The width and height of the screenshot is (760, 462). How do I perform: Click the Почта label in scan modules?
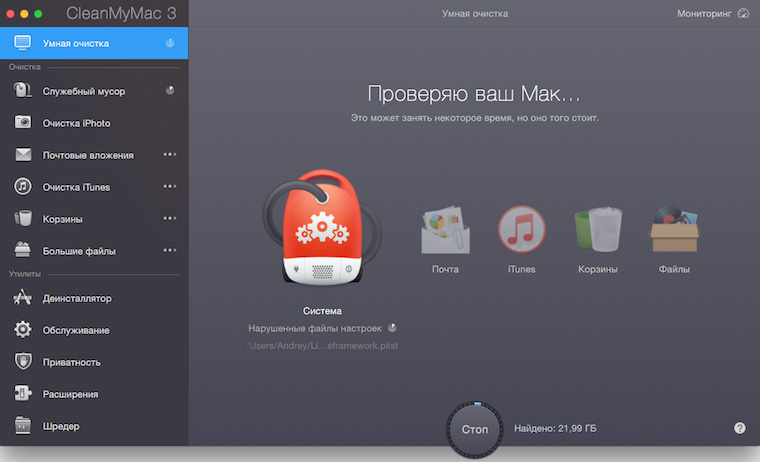click(445, 269)
